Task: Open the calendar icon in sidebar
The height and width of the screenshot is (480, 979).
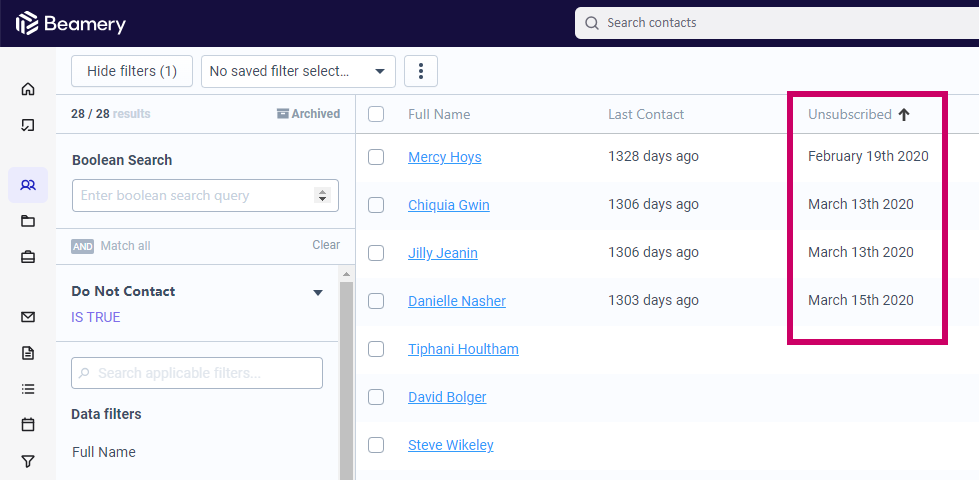Action: (27, 425)
